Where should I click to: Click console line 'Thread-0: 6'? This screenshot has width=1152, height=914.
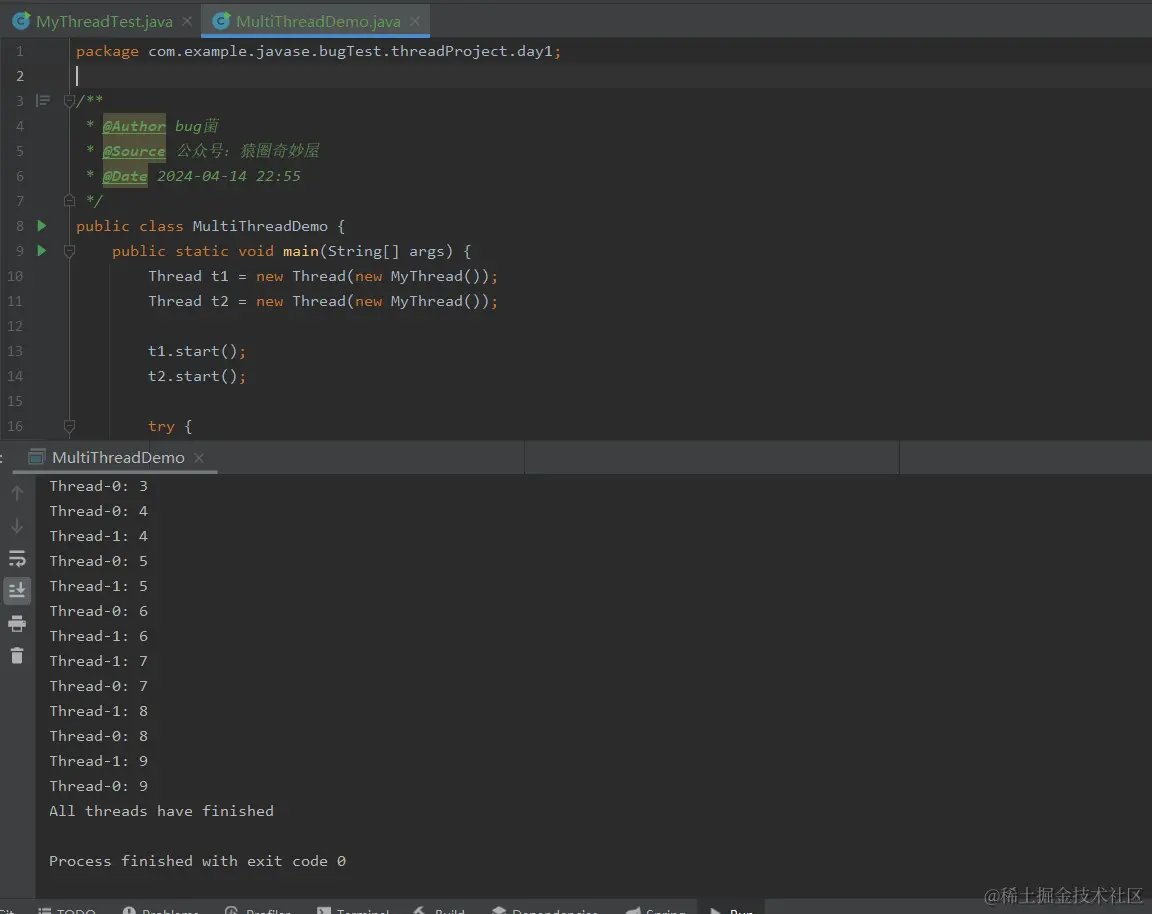coord(98,611)
